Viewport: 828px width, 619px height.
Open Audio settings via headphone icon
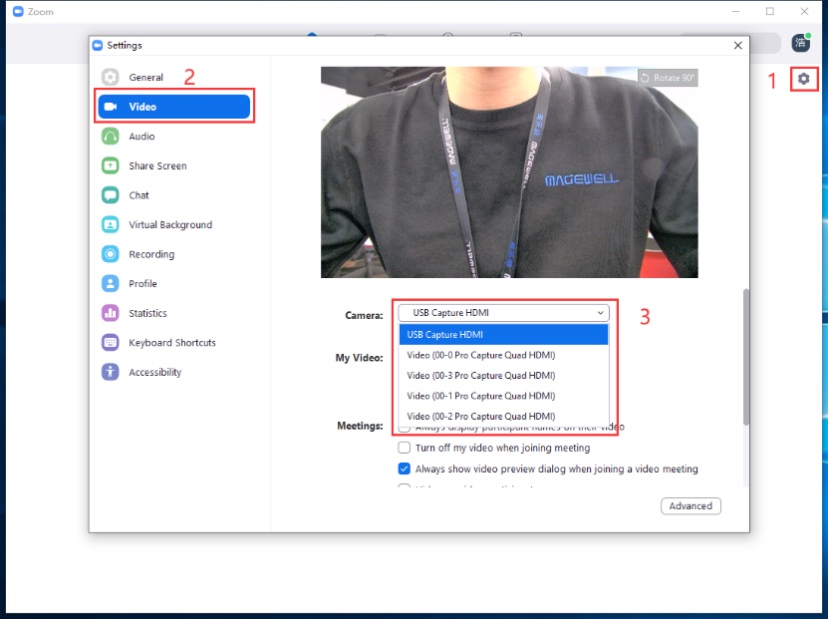[110, 136]
